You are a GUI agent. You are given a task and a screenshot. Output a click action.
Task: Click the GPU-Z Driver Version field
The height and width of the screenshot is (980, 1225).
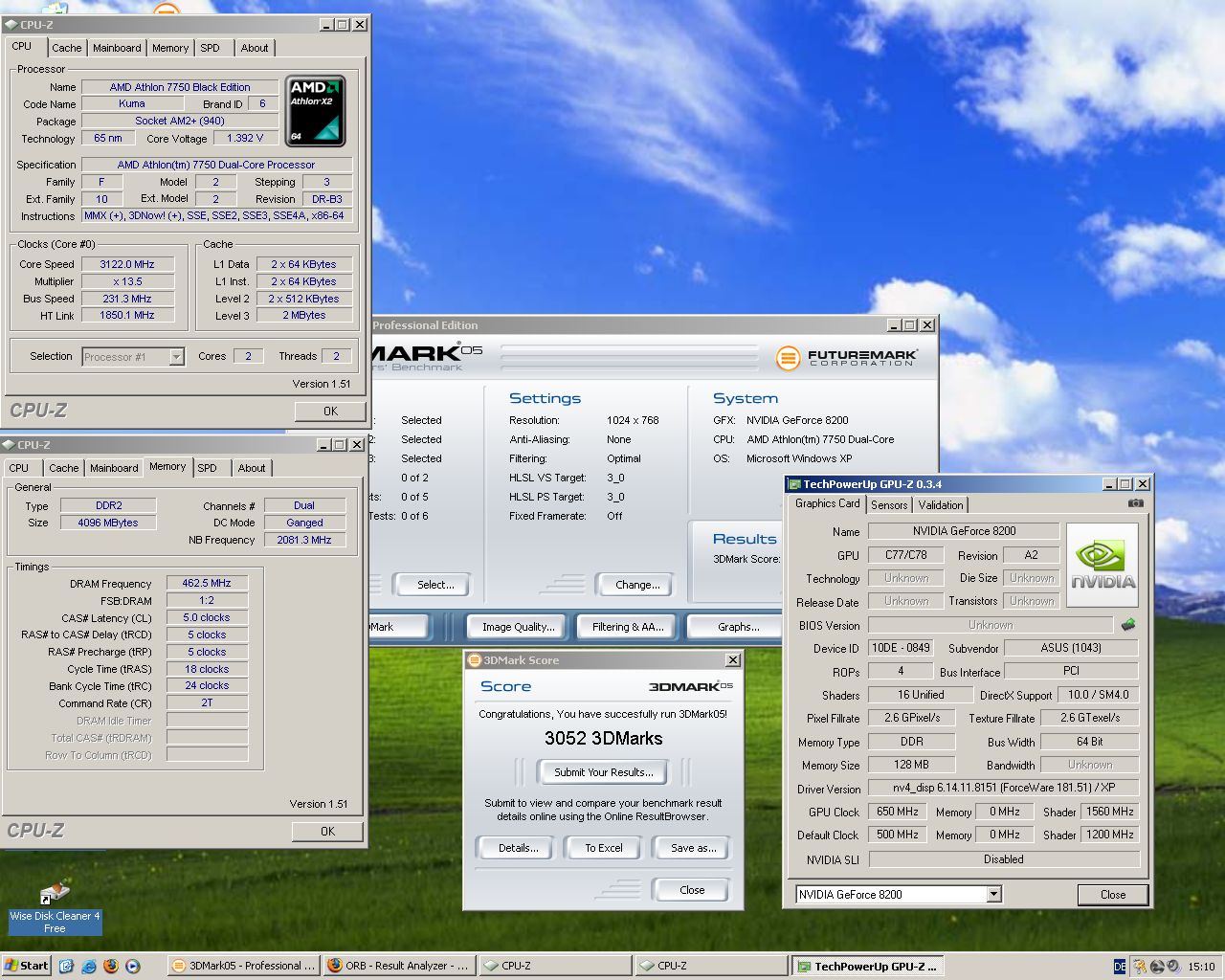[x=1004, y=788]
